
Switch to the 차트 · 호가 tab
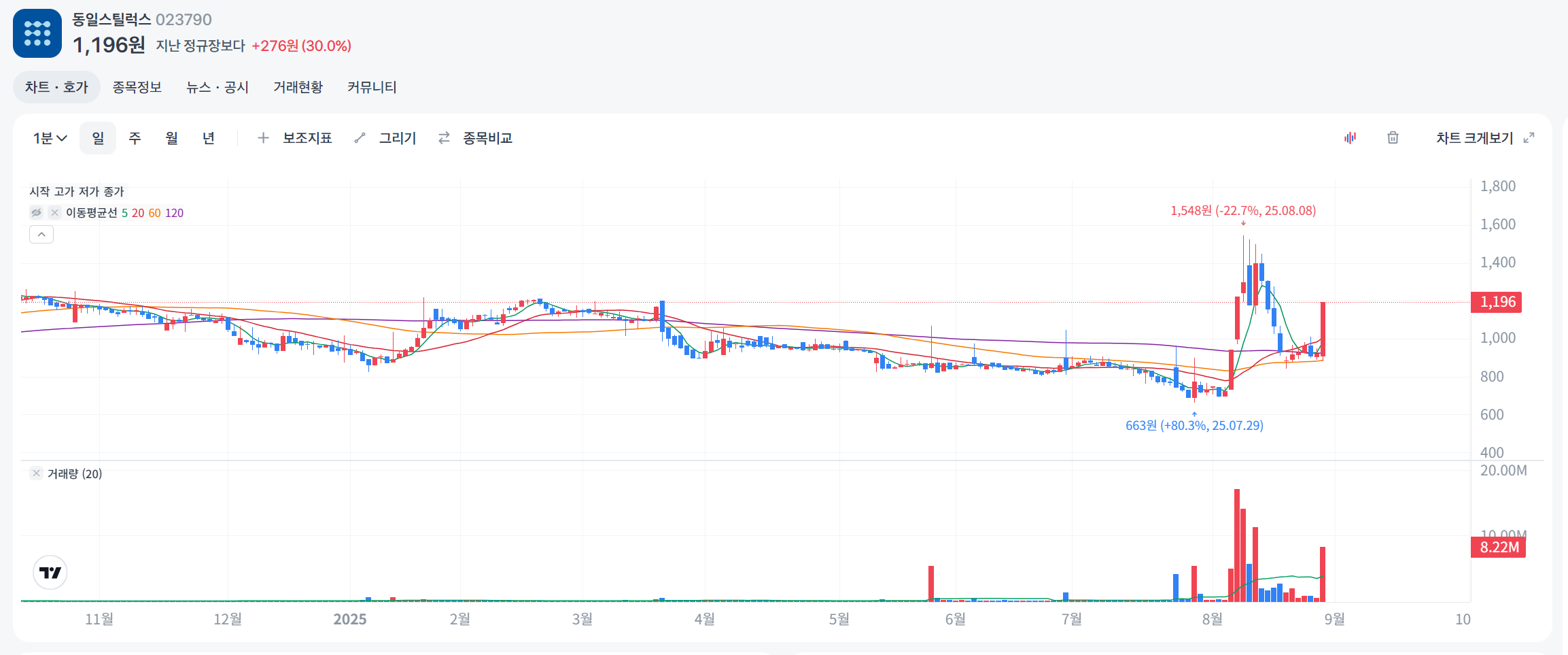(56, 87)
